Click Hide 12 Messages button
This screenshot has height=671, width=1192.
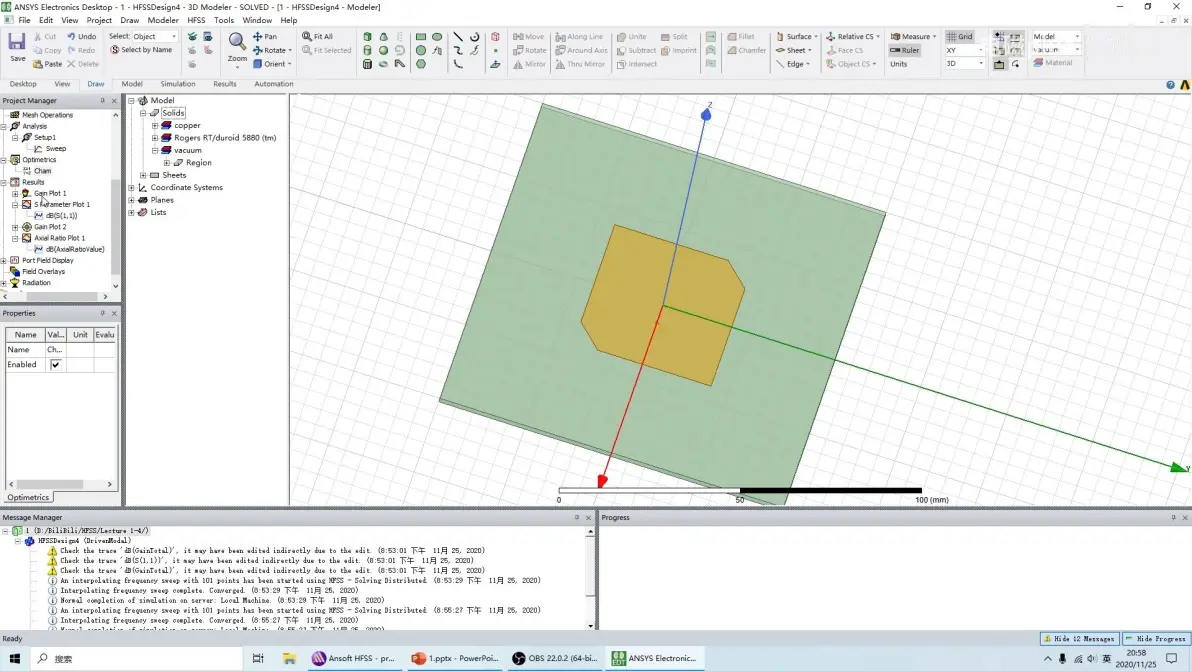tap(1080, 639)
